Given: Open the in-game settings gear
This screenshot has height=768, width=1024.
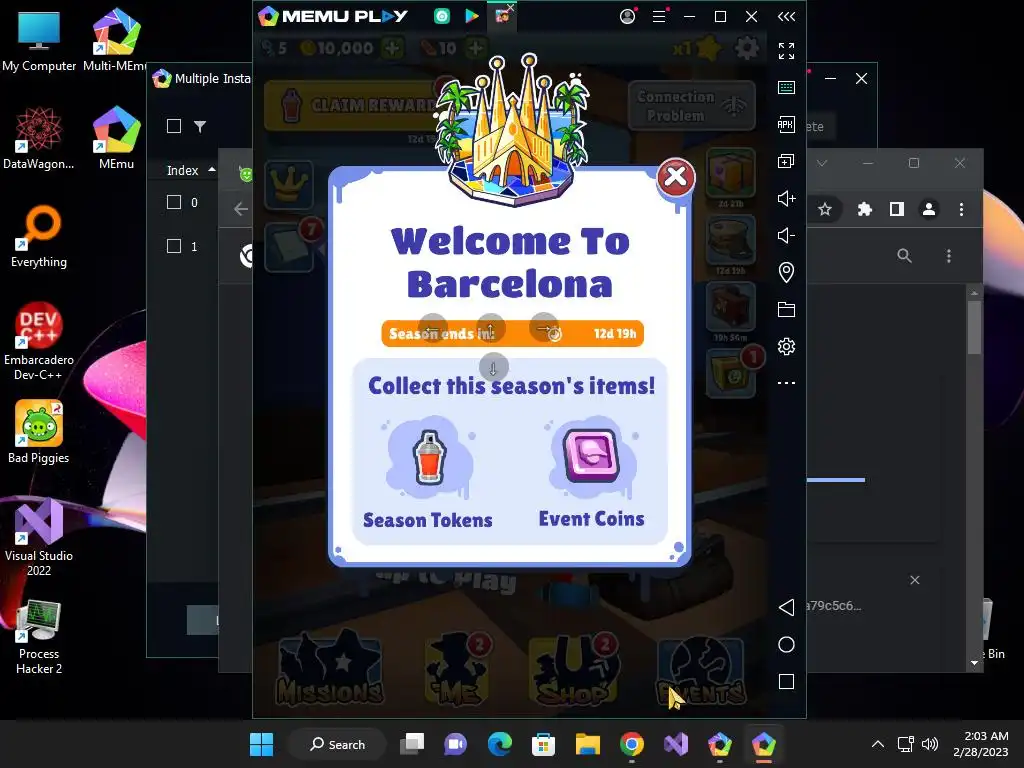Looking at the screenshot, I should [747, 48].
